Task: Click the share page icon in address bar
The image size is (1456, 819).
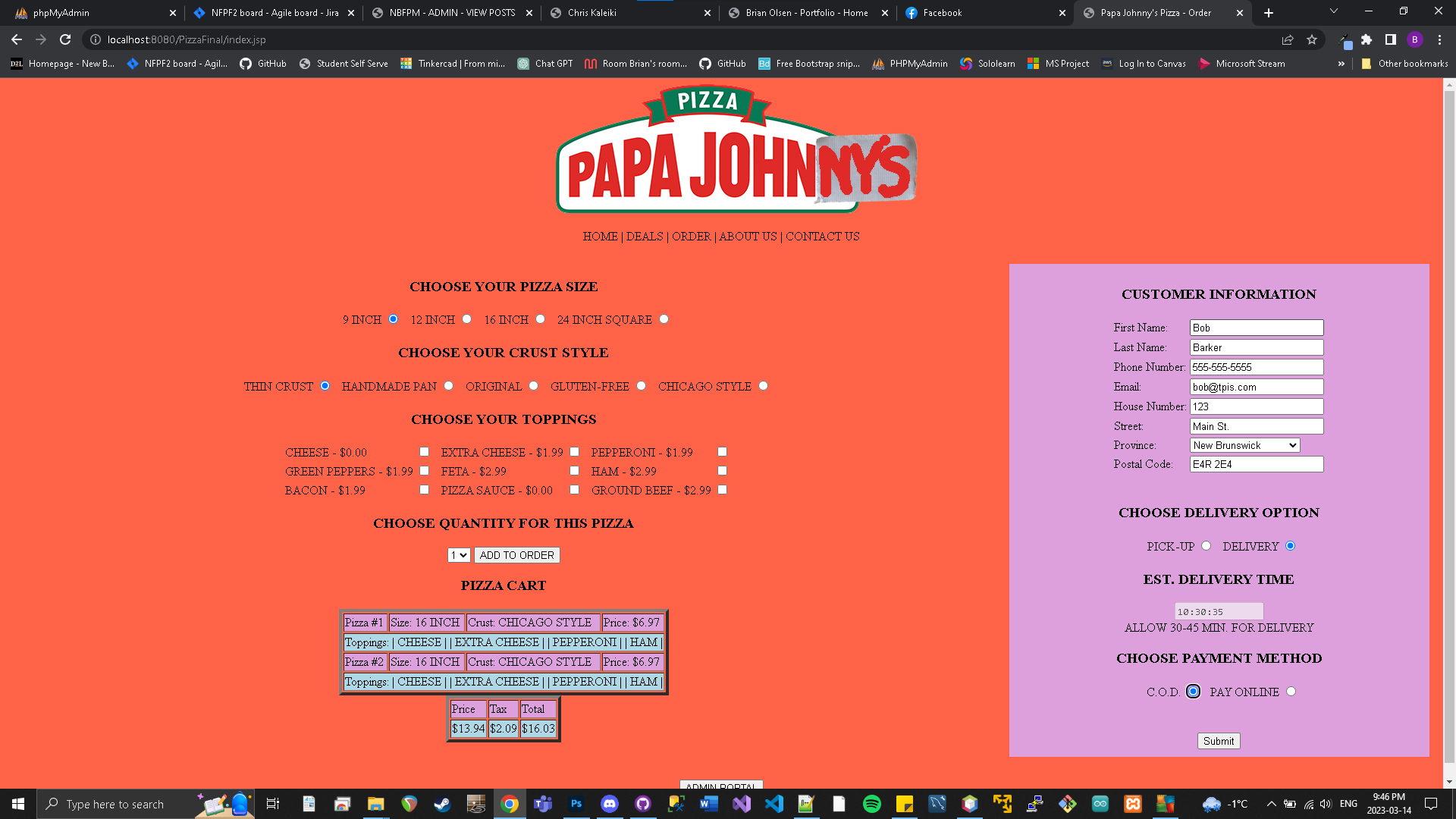Action: coord(1288,39)
